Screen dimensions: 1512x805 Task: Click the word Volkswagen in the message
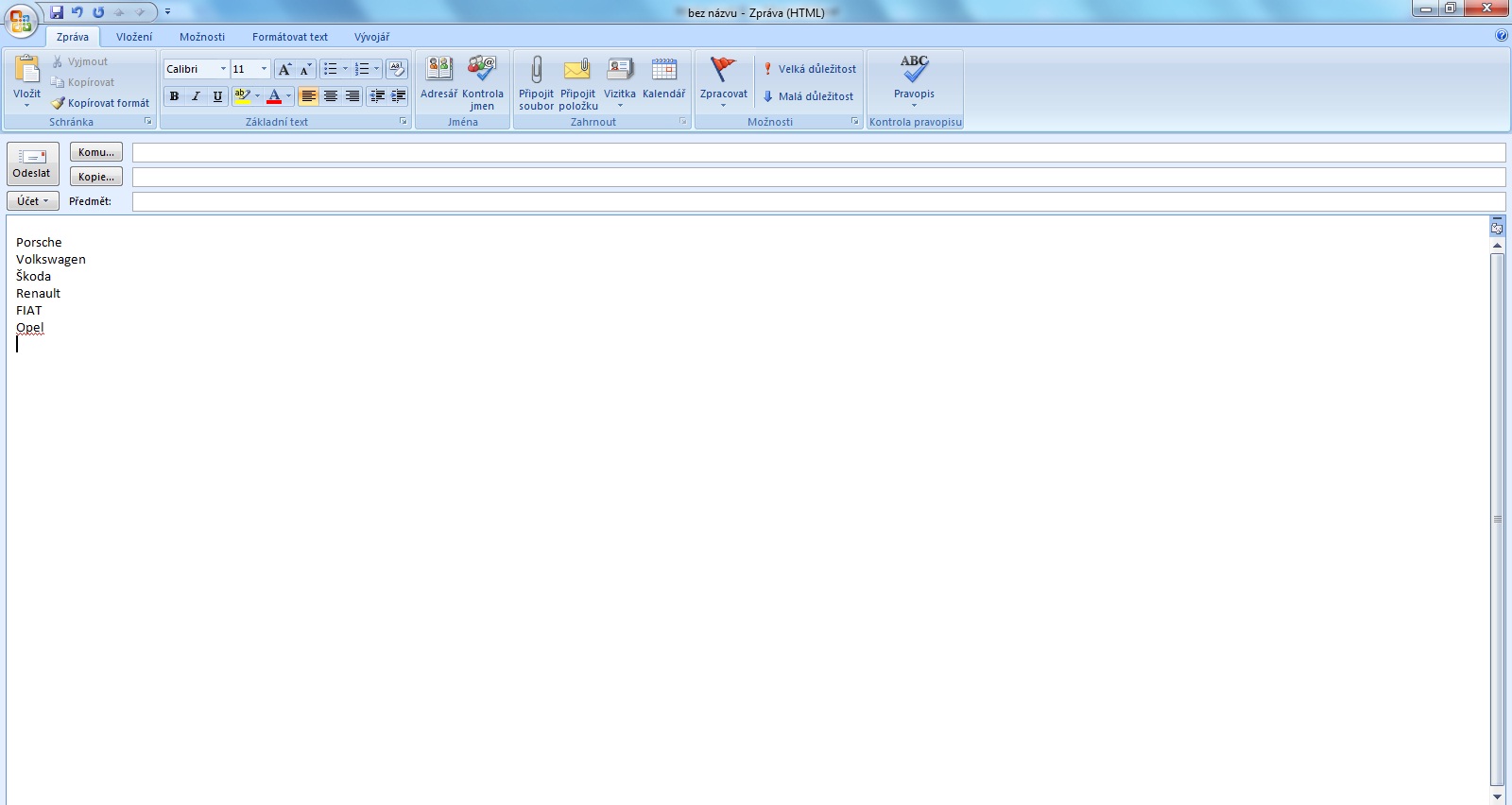click(51, 260)
